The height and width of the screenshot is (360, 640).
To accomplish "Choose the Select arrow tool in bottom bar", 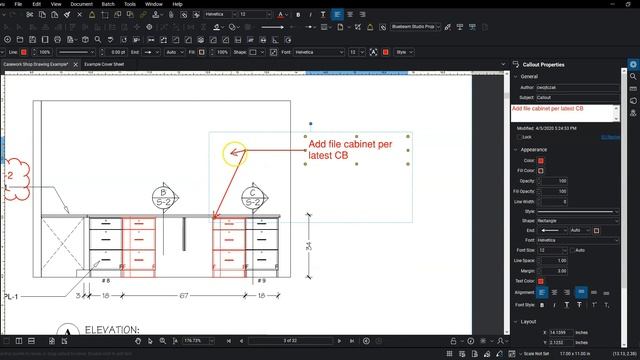I will [x=150, y=341].
